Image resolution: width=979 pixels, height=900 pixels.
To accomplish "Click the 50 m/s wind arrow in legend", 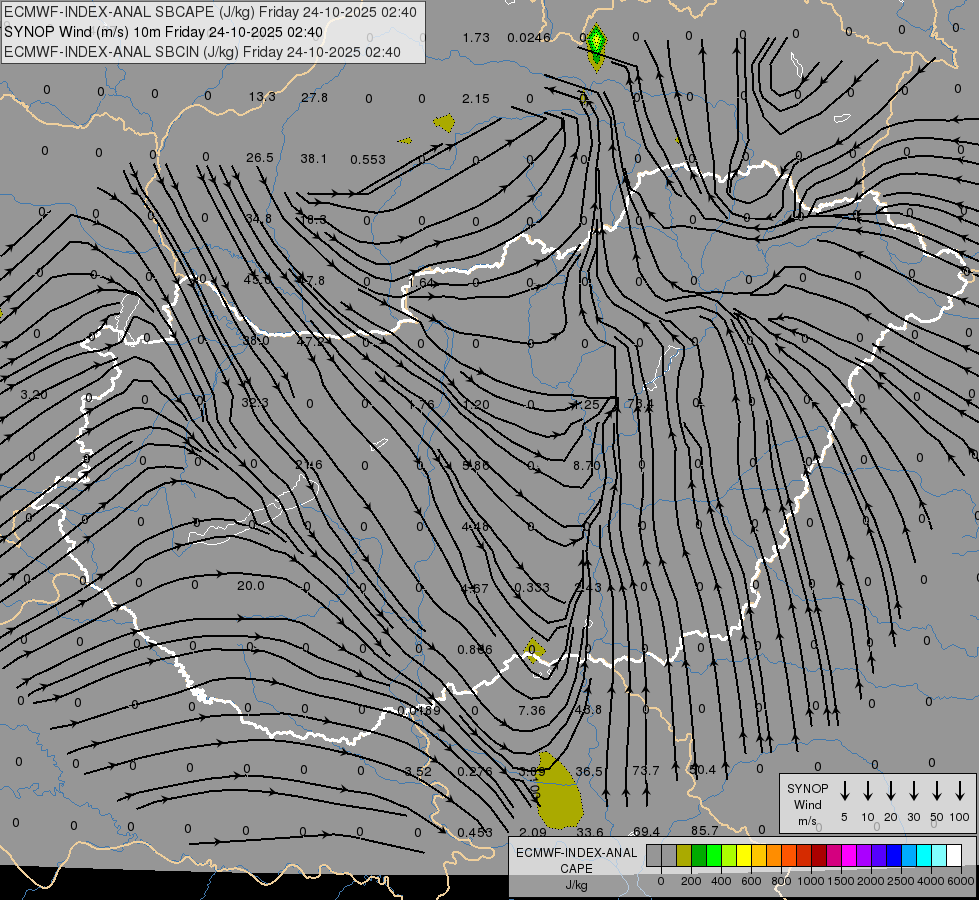I will [937, 791].
